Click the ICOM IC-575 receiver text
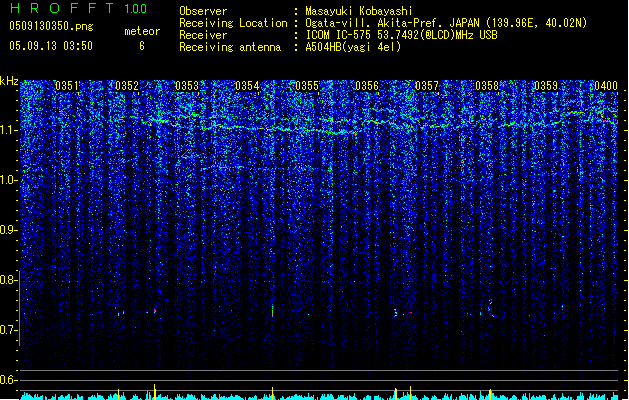 point(401,35)
